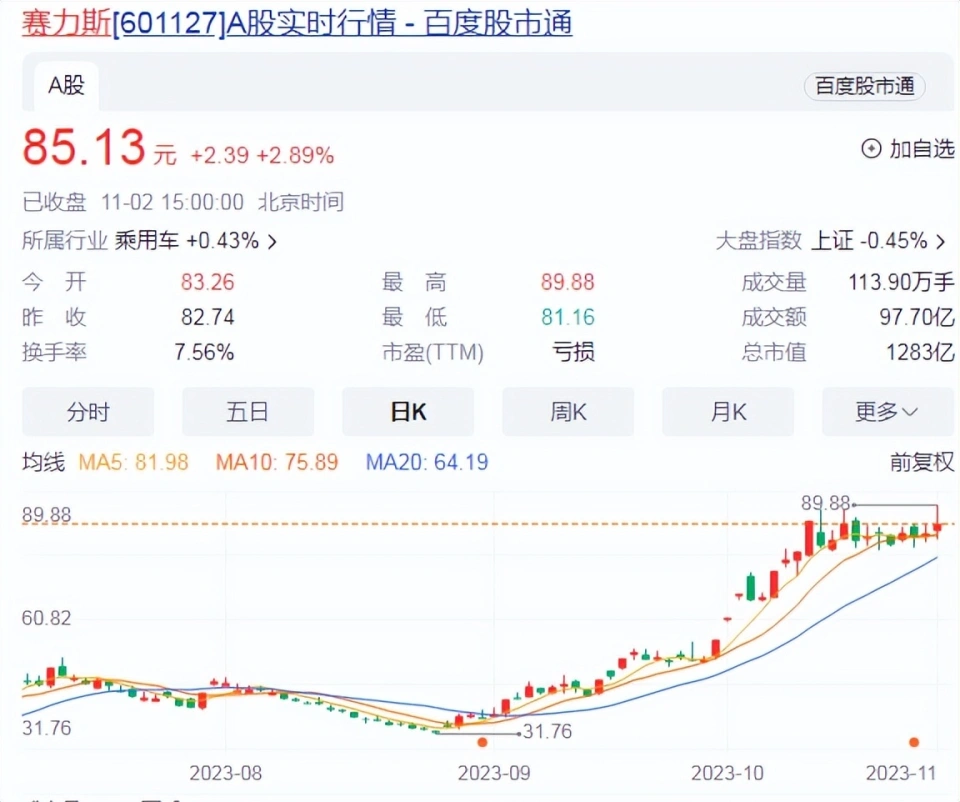Click the 2023-09 date axis label
Screen dimensions: 960x802
494,773
